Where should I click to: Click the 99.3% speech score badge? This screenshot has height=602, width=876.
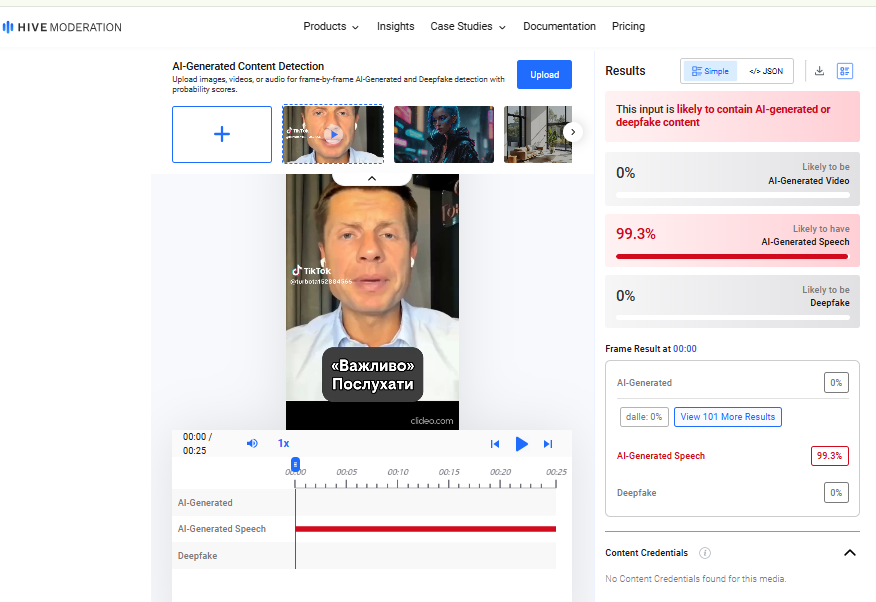[829, 456]
